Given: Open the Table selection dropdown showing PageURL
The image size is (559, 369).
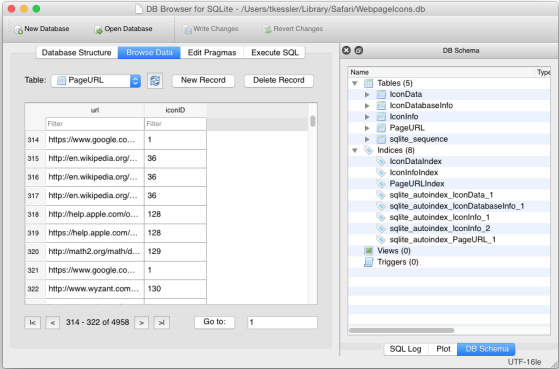Looking at the screenshot, I should [96, 81].
